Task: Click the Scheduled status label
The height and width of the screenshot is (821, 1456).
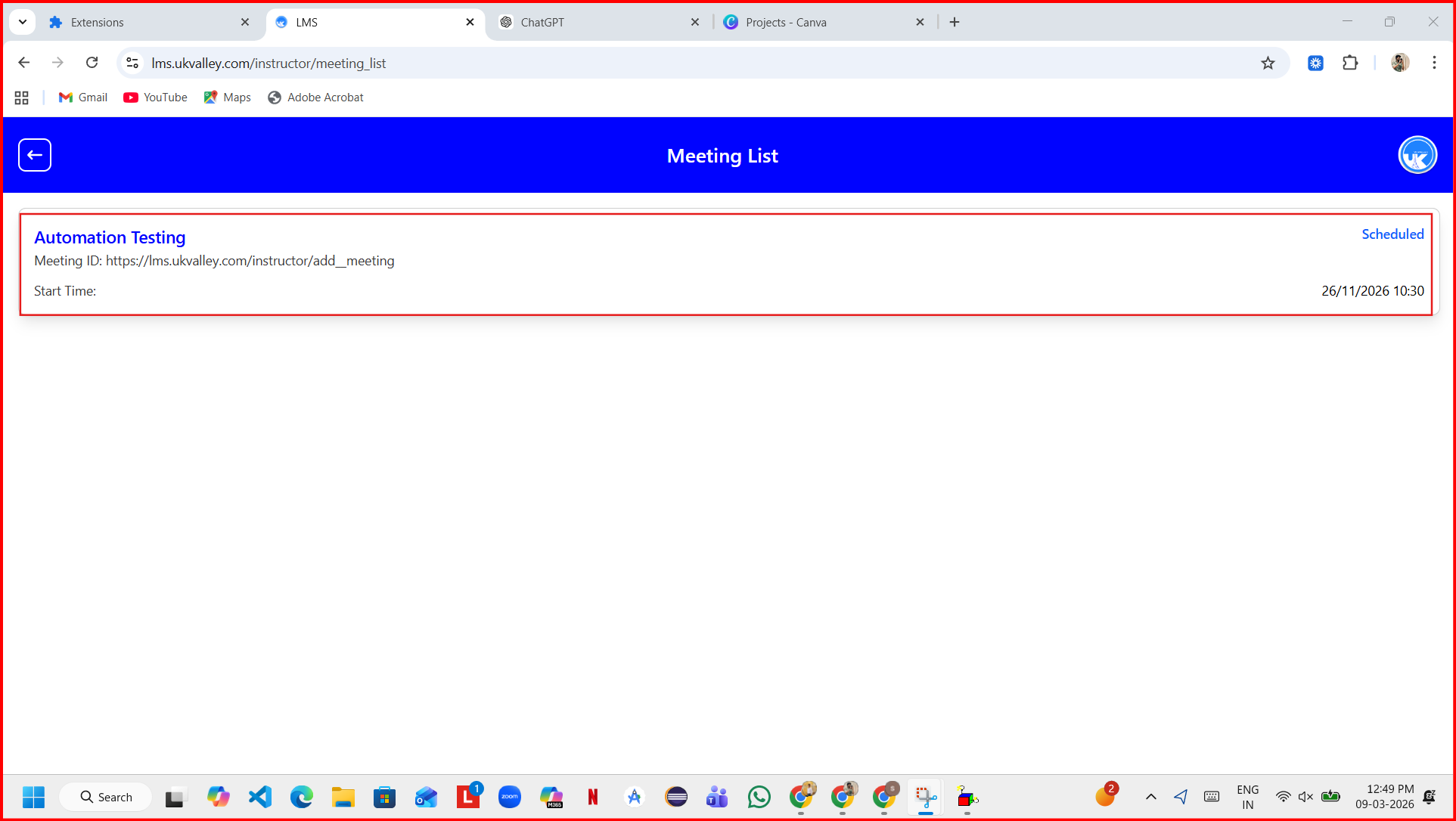Action: click(1392, 234)
